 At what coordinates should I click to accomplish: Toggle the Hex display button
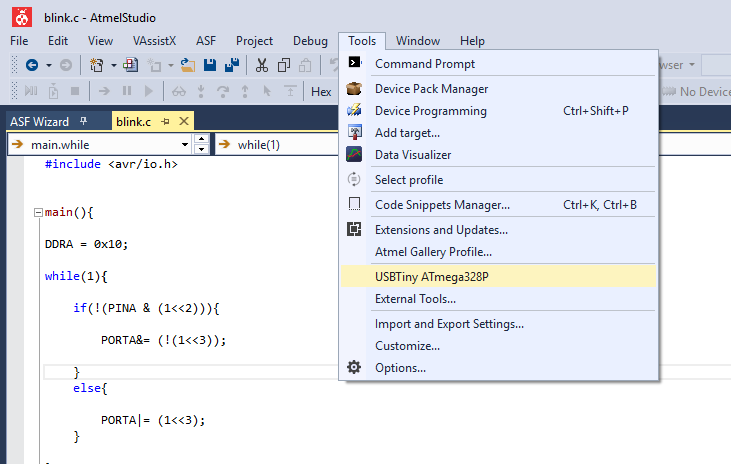[x=321, y=92]
